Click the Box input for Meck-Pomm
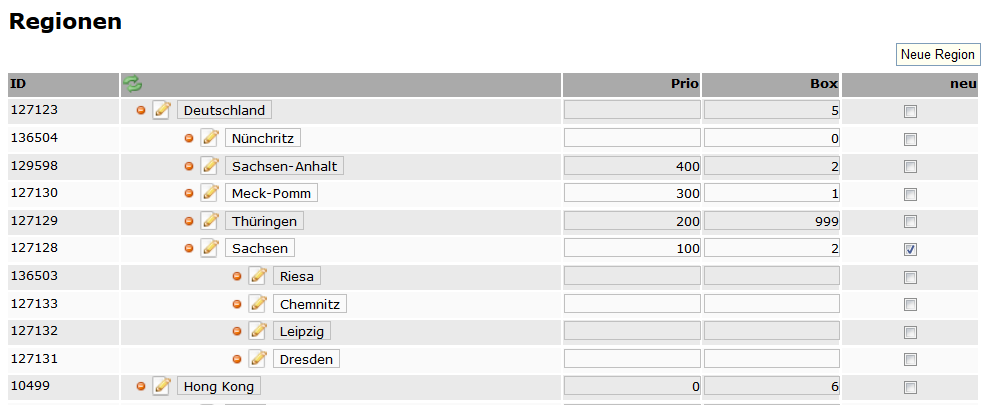991x405 pixels. point(772,193)
